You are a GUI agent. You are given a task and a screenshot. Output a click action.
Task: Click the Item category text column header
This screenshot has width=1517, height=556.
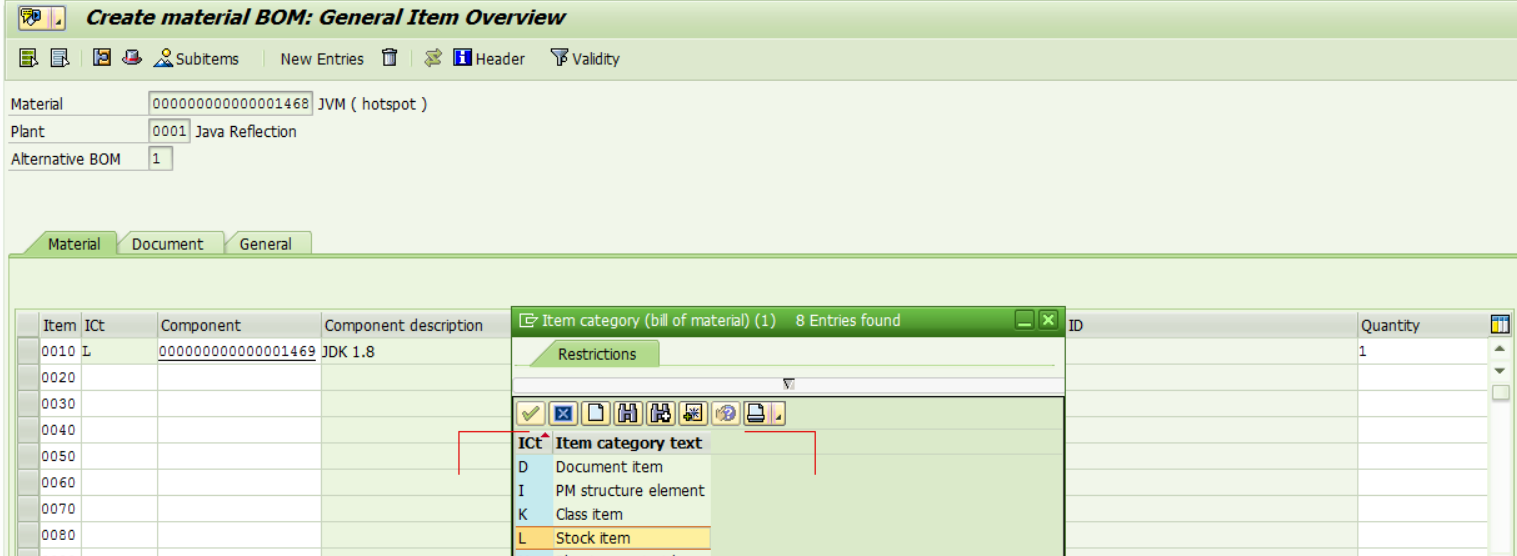click(630, 442)
